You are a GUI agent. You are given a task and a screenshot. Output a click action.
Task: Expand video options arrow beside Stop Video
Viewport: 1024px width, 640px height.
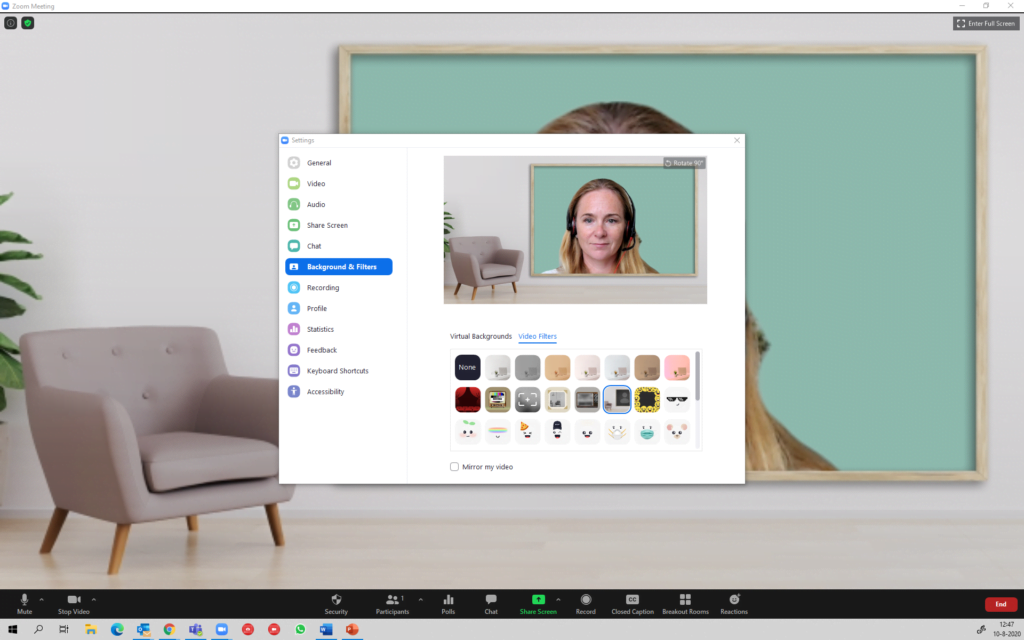pos(94,599)
